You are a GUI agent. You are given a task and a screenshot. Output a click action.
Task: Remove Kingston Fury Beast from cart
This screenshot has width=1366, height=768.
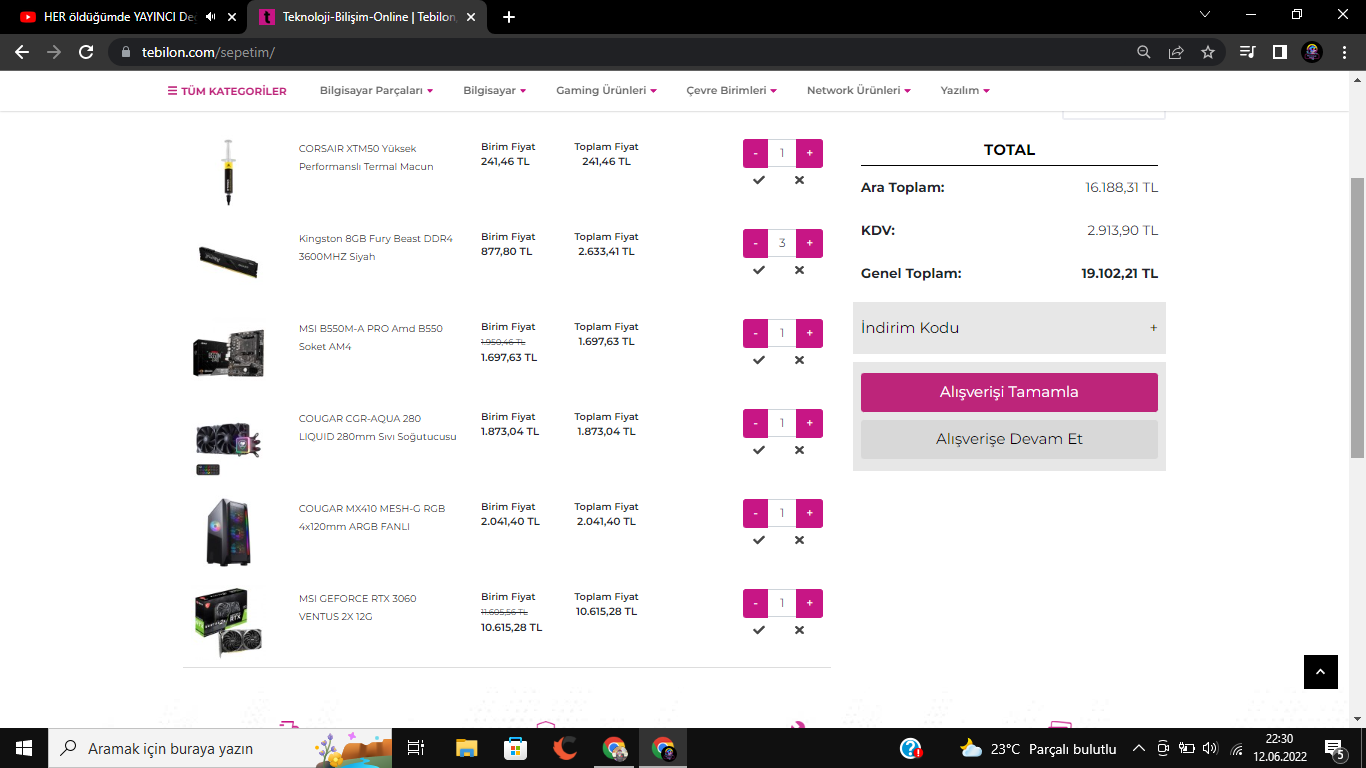(x=799, y=270)
